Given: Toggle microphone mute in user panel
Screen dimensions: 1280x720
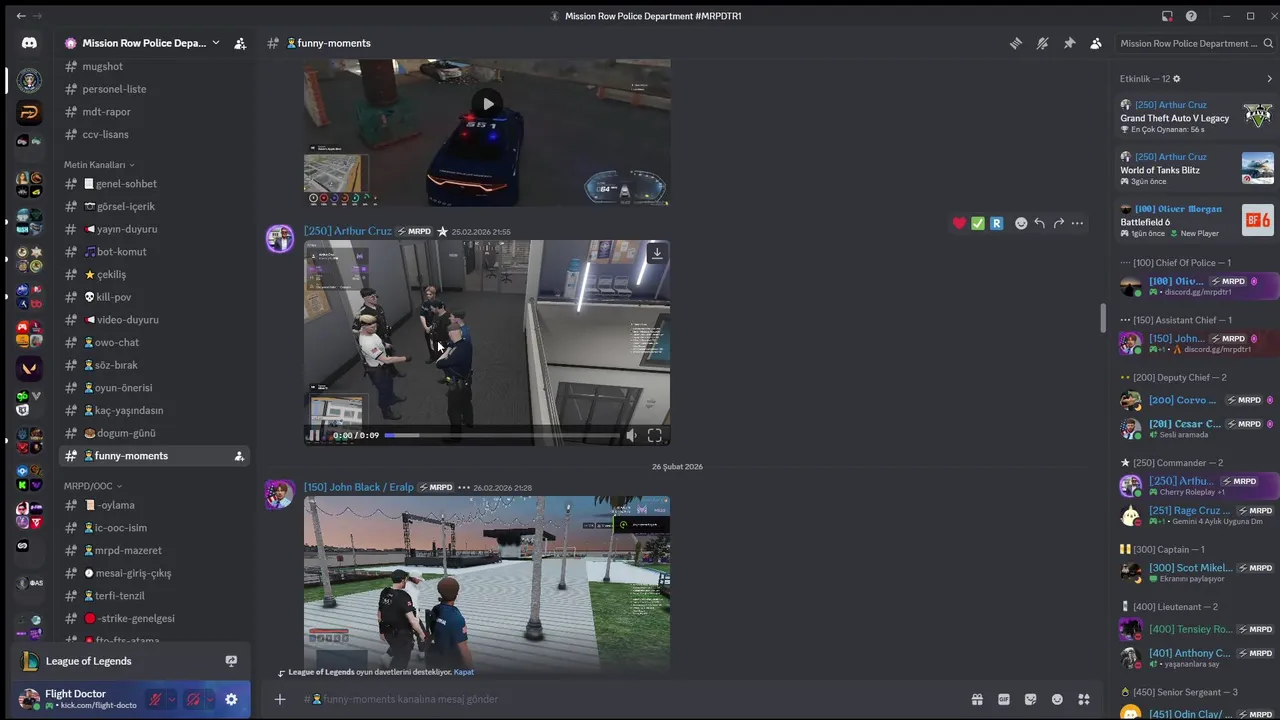Looking at the screenshot, I should (x=155, y=700).
